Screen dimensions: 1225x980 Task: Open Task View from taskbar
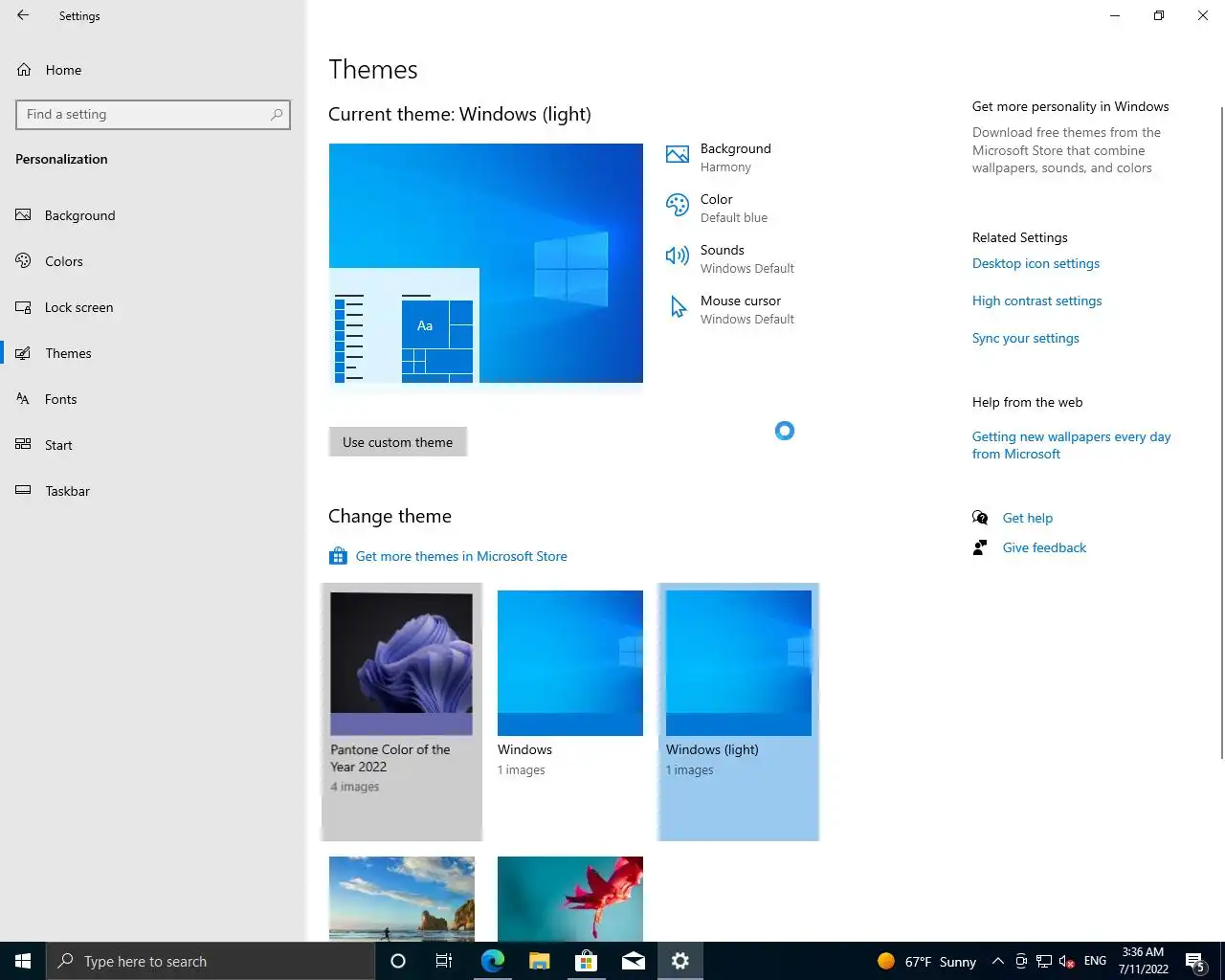click(444, 961)
